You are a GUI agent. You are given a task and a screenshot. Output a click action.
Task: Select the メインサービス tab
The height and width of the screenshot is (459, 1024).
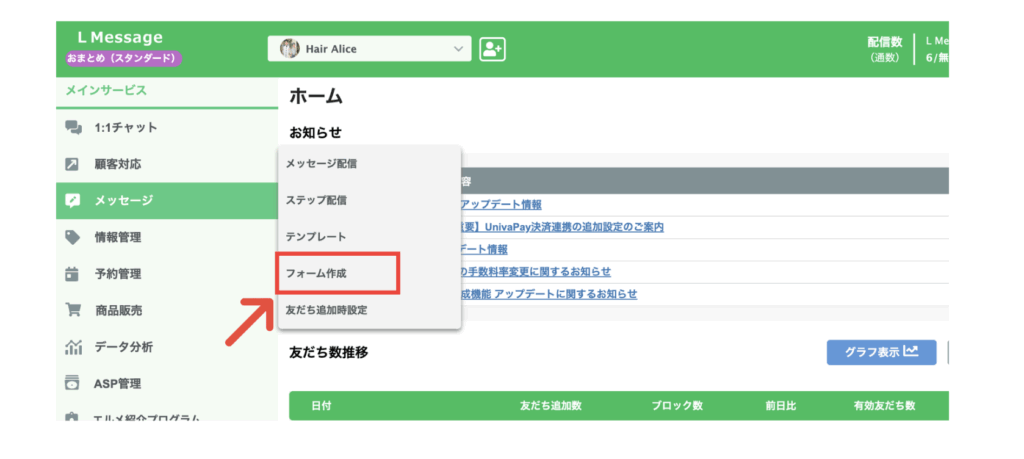coord(106,91)
